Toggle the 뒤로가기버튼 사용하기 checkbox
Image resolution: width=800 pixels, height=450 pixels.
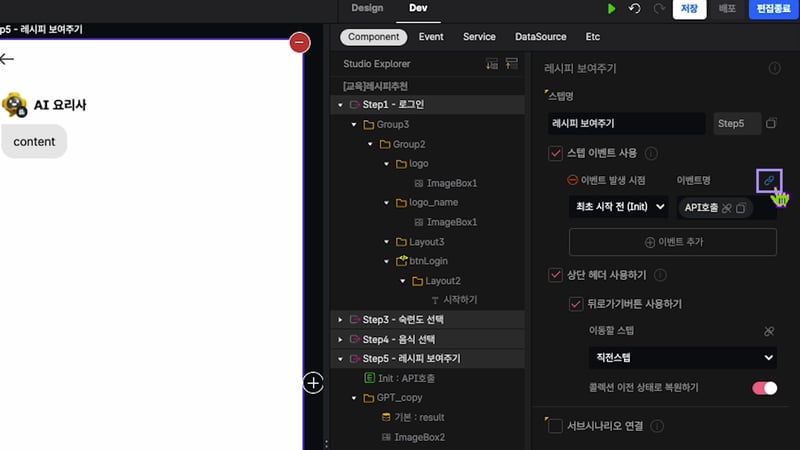575,303
